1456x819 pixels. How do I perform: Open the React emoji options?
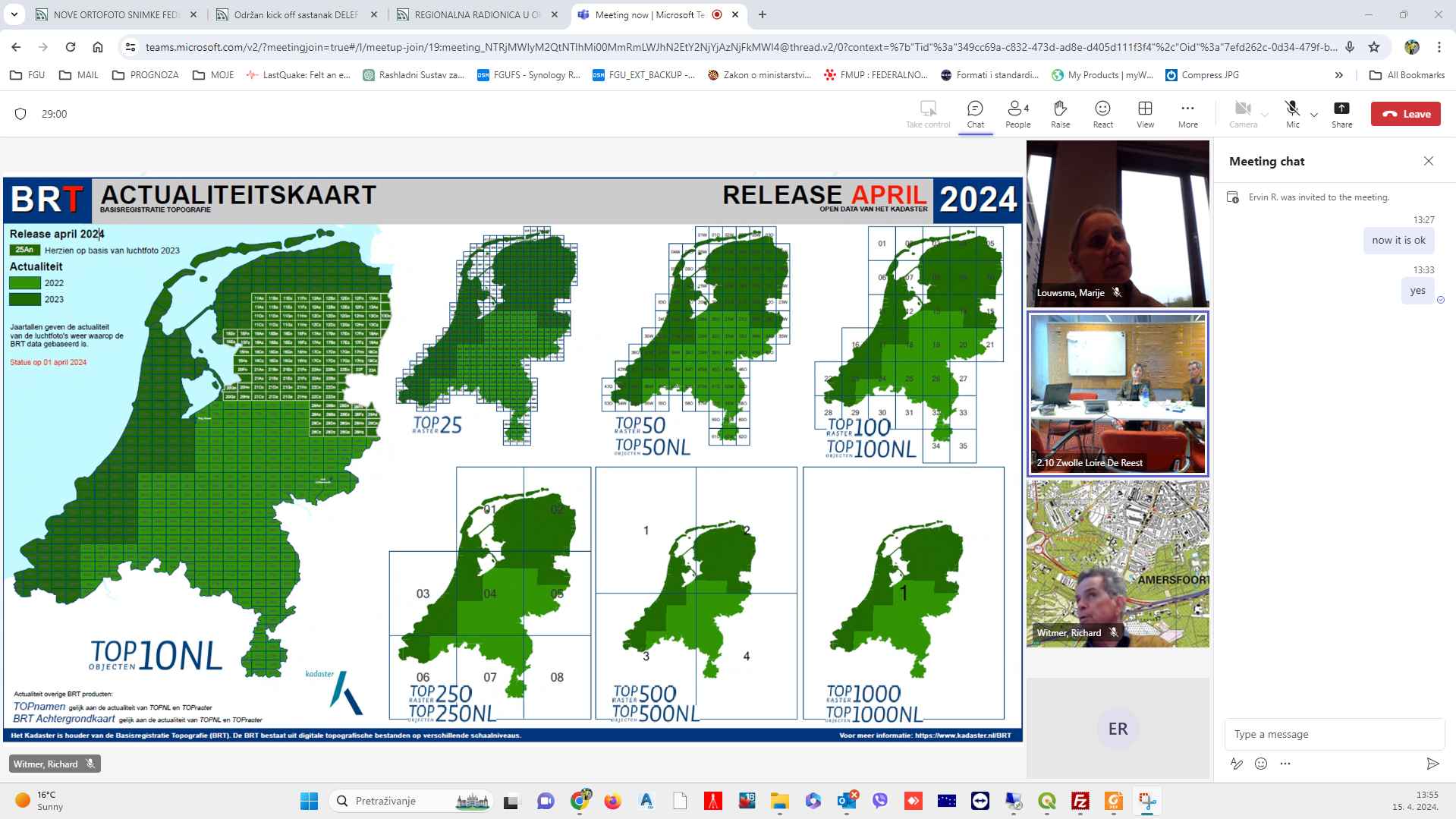point(1102,114)
